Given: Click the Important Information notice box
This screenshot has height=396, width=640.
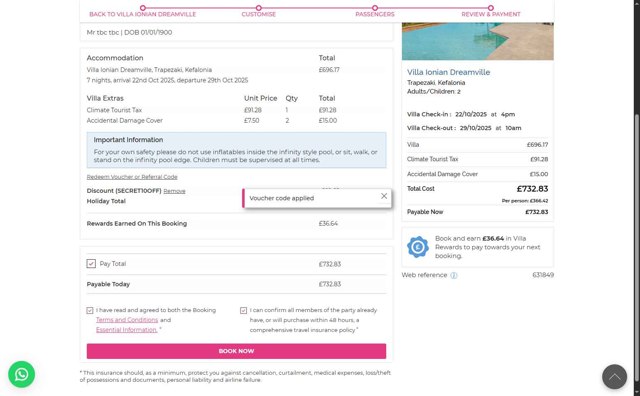Looking at the screenshot, I should [x=236, y=150].
